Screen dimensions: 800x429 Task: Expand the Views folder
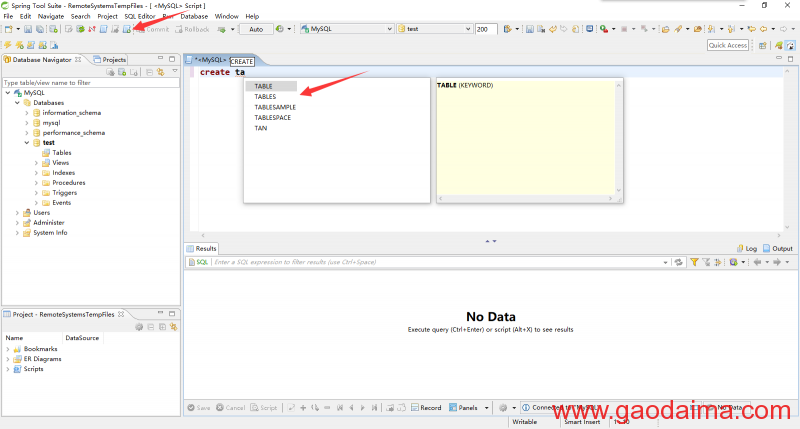[36, 163]
